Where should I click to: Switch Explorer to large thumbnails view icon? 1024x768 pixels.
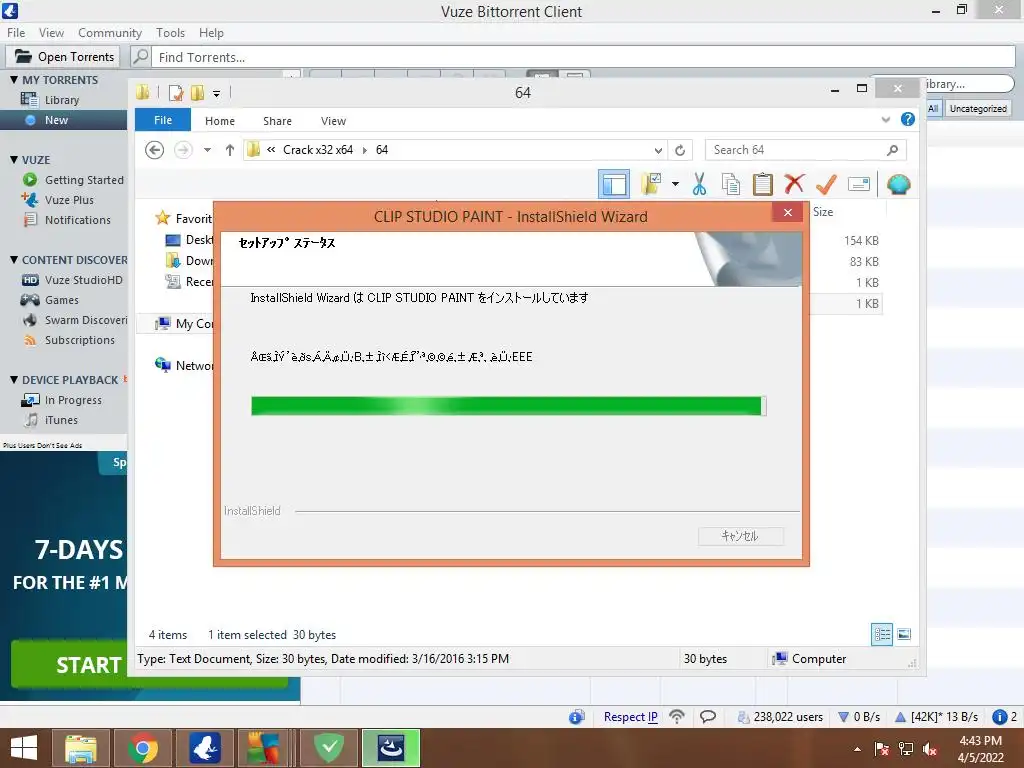pos(904,634)
